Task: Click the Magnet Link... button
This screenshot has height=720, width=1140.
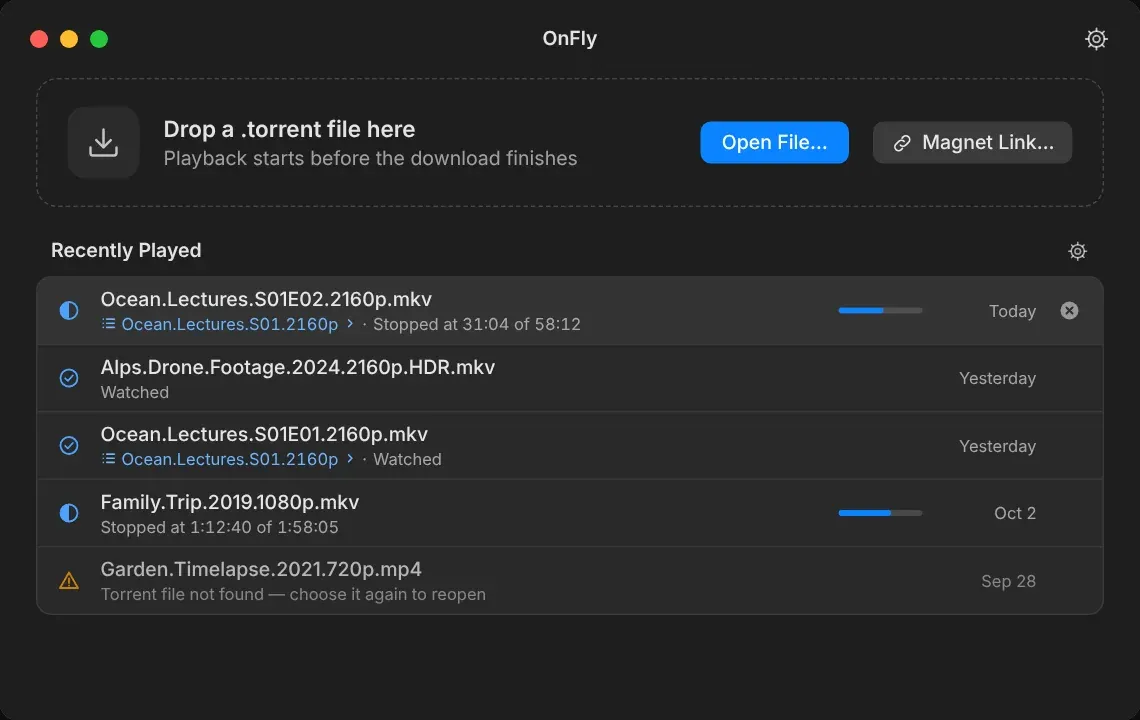Action: pos(972,143)
